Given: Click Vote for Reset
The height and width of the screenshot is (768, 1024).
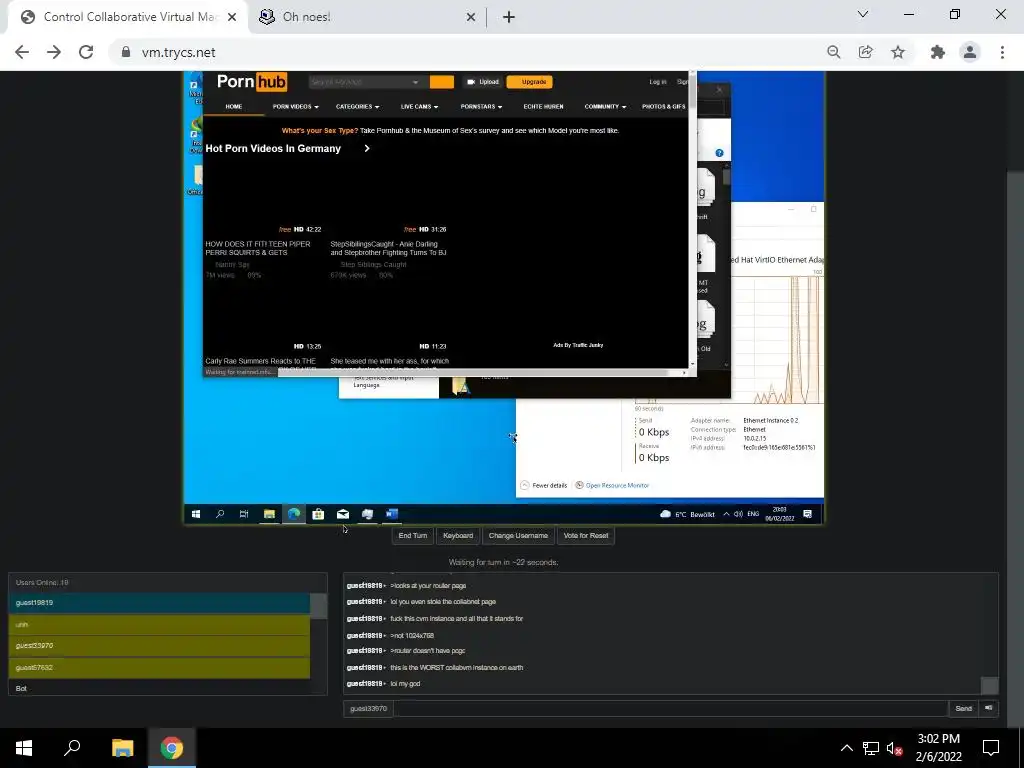Looking at the screenshot, I should point(586,536).
